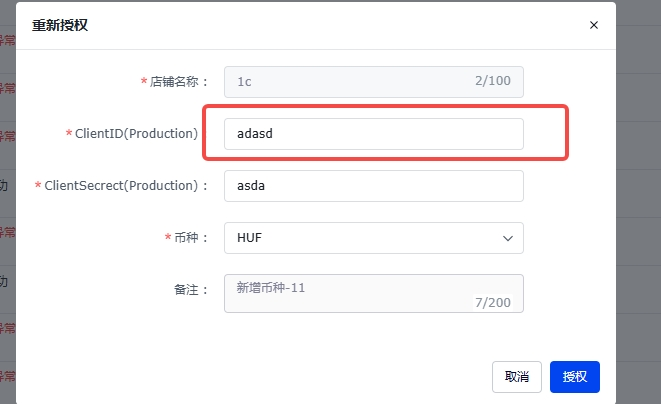Click the 2/100 character counter

point(494,81)
